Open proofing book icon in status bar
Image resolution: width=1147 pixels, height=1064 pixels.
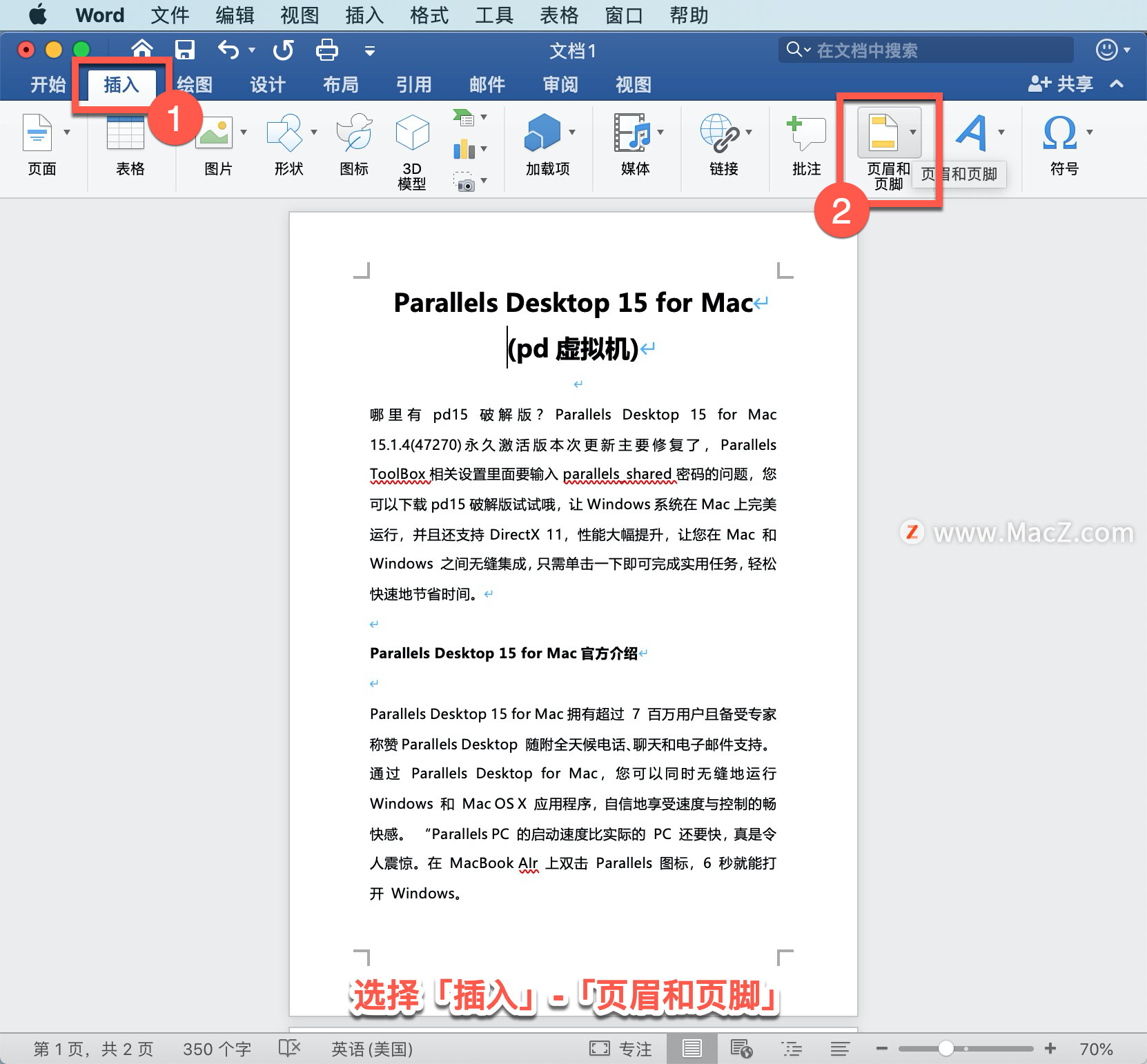pos(290,1048)
